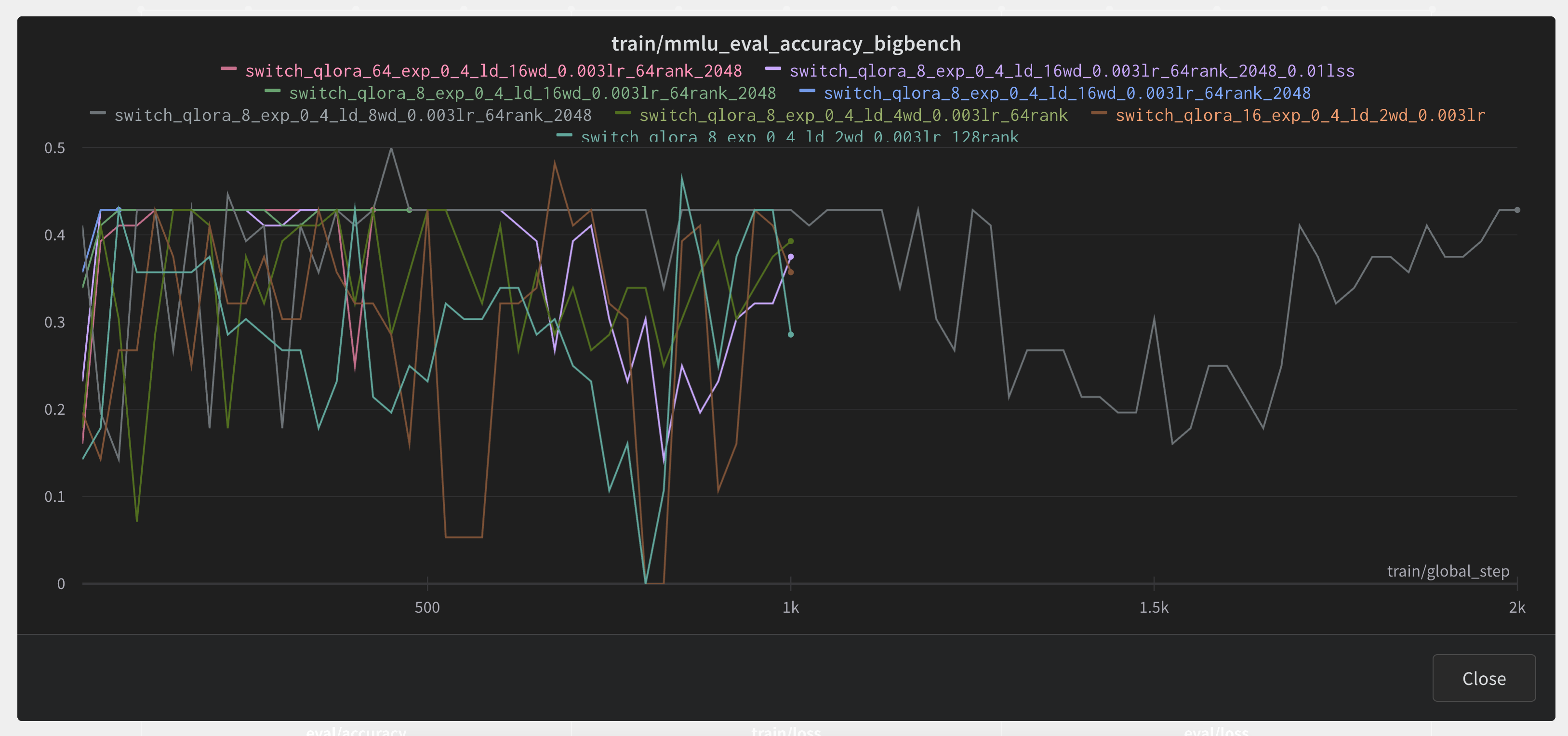Click the train/mmlu_eval_accuracy_bigbench chart title
The image size is (1568, 736).
(x=785, y=44)
